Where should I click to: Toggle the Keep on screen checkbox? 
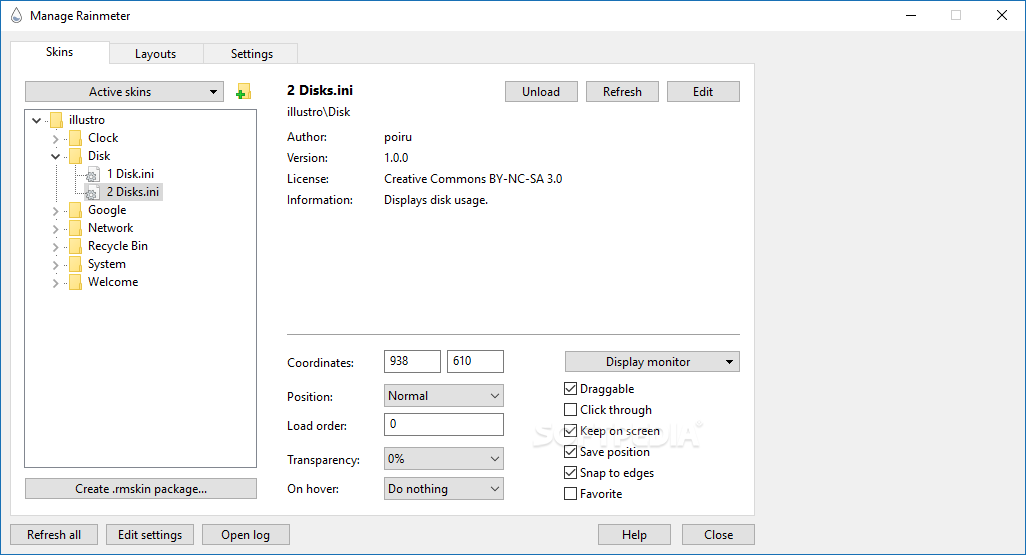point(570,431)
